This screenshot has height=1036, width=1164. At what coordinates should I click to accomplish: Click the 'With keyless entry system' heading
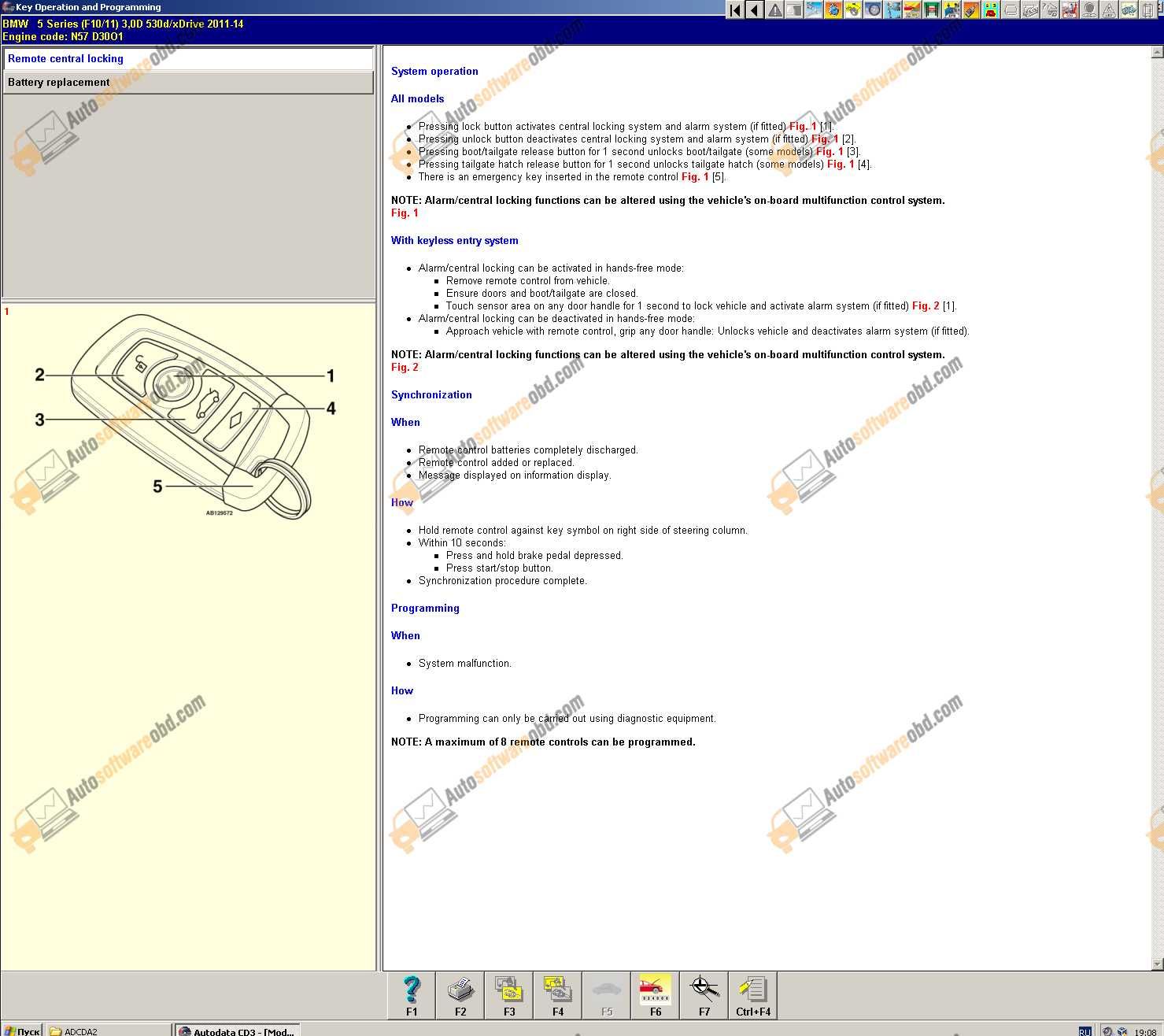[454, 240]
